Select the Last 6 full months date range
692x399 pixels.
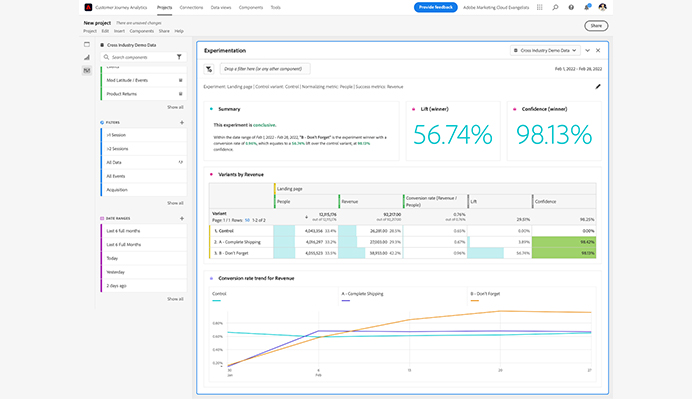pos(144,231)
